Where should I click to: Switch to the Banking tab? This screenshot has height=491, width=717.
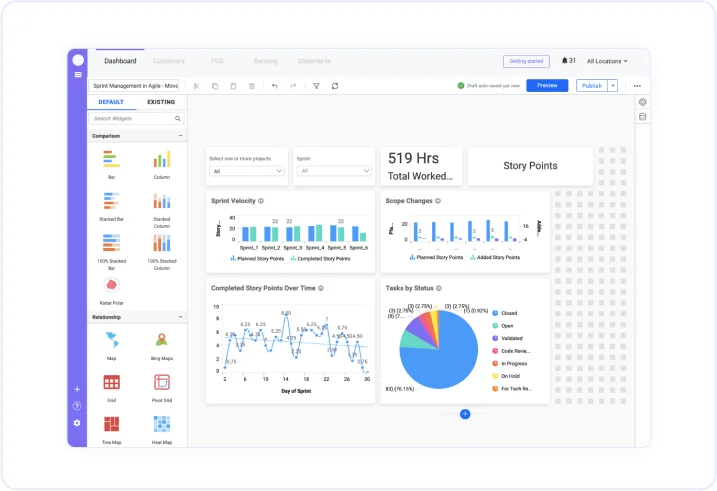pos(266,61)
